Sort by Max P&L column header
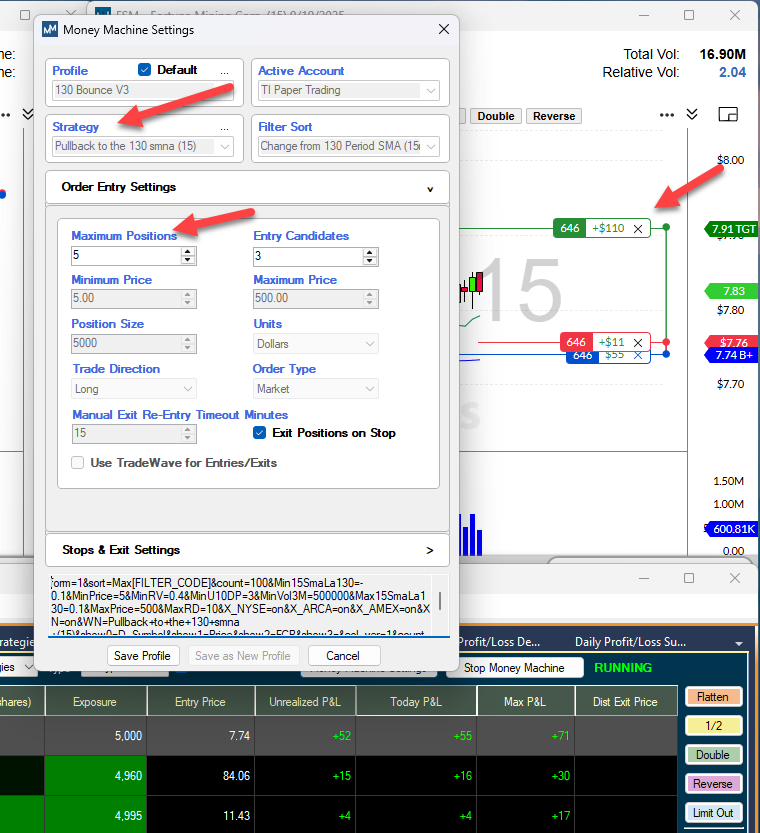This screenshot has width=760, height=833. [x=526, y=701]
